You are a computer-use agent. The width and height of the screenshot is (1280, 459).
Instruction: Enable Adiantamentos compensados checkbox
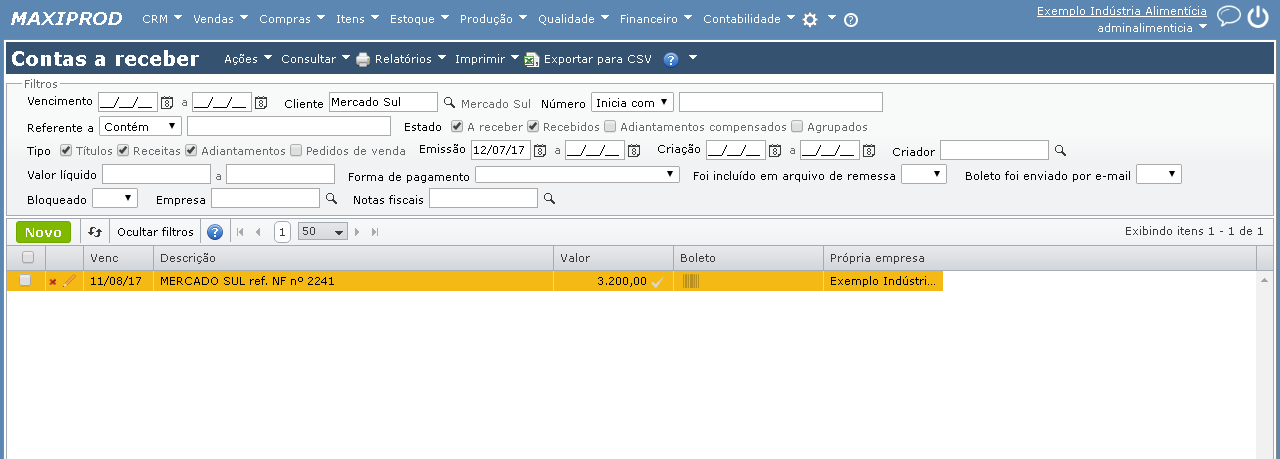tap(611, 127)
